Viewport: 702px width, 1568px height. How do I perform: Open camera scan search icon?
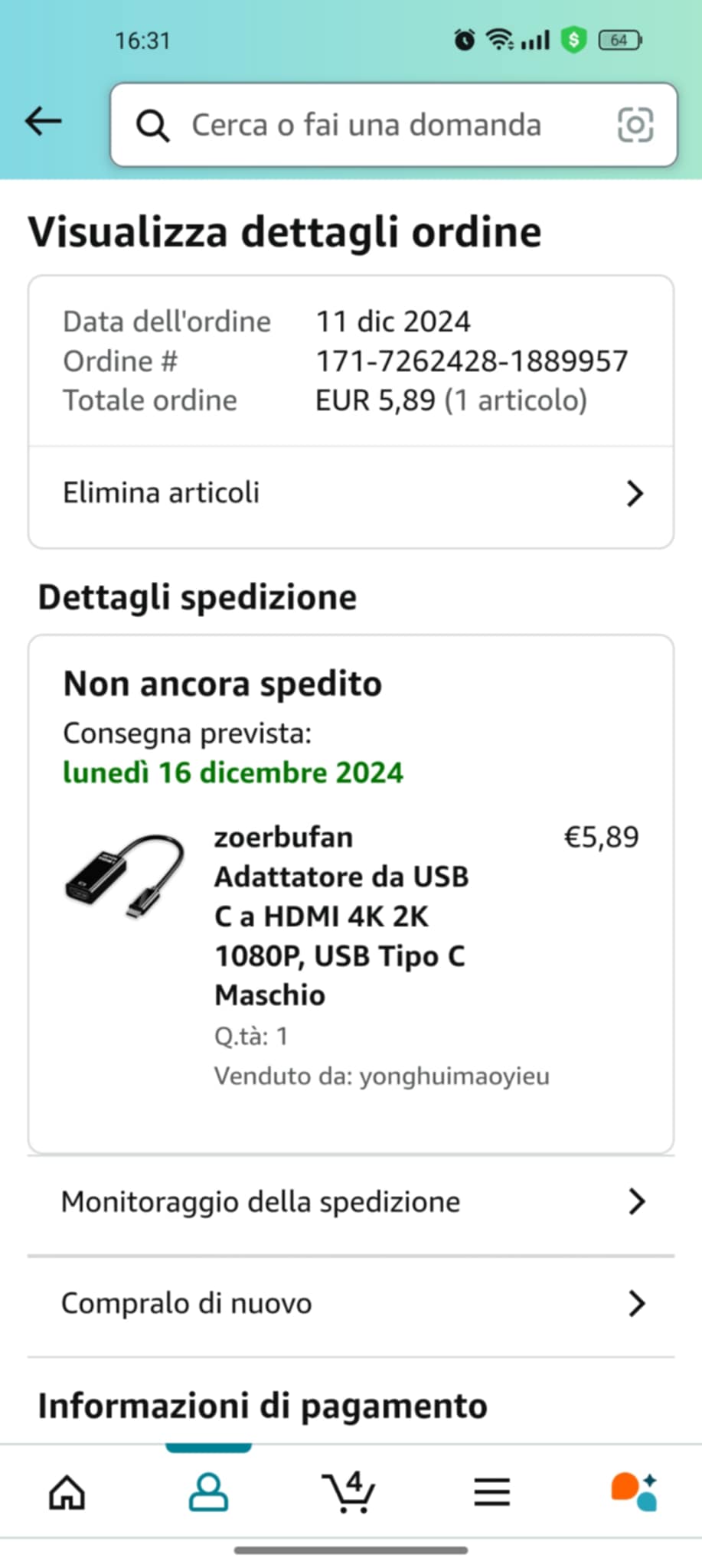tap(635, 125)
